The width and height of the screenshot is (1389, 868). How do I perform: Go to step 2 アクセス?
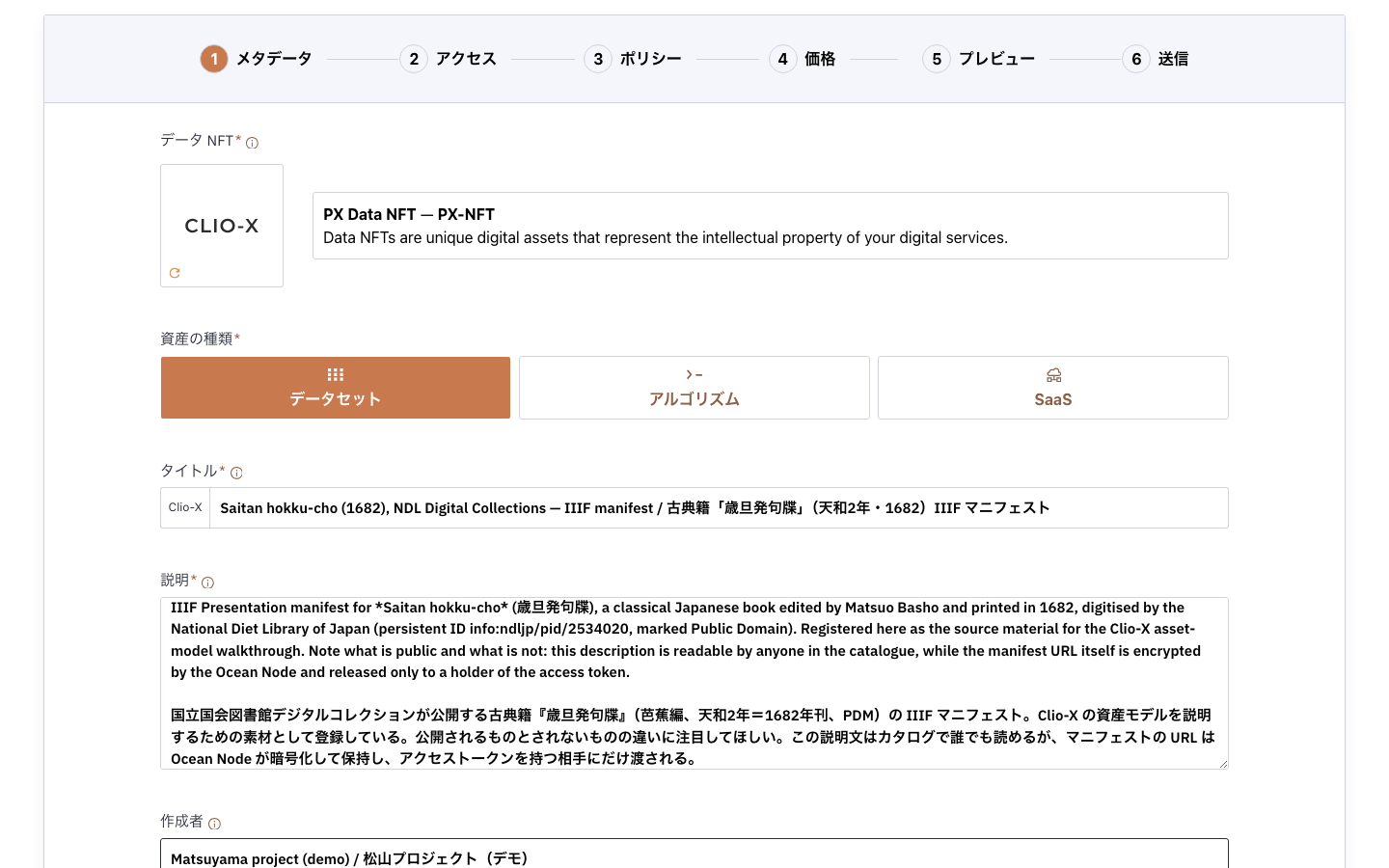[449, 59]
